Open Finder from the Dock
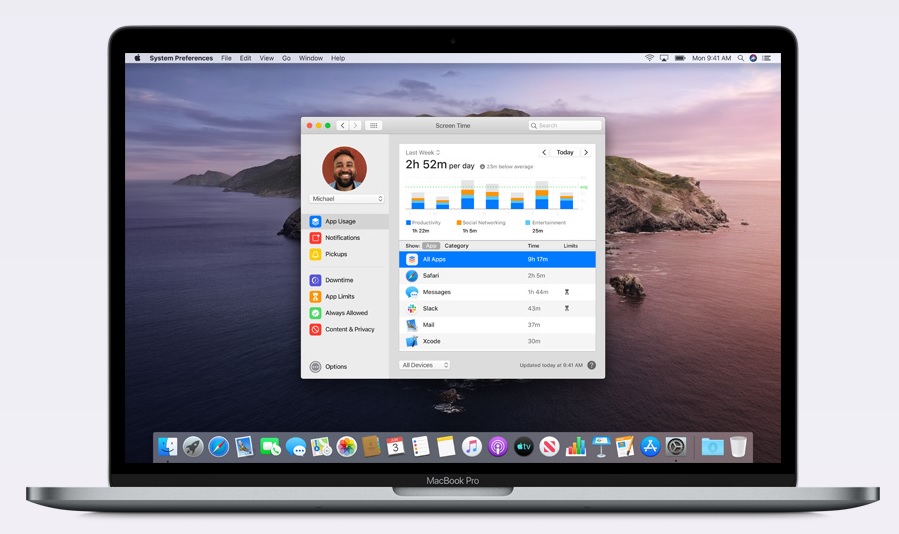The image size is (899, 534). coord(167,446)
